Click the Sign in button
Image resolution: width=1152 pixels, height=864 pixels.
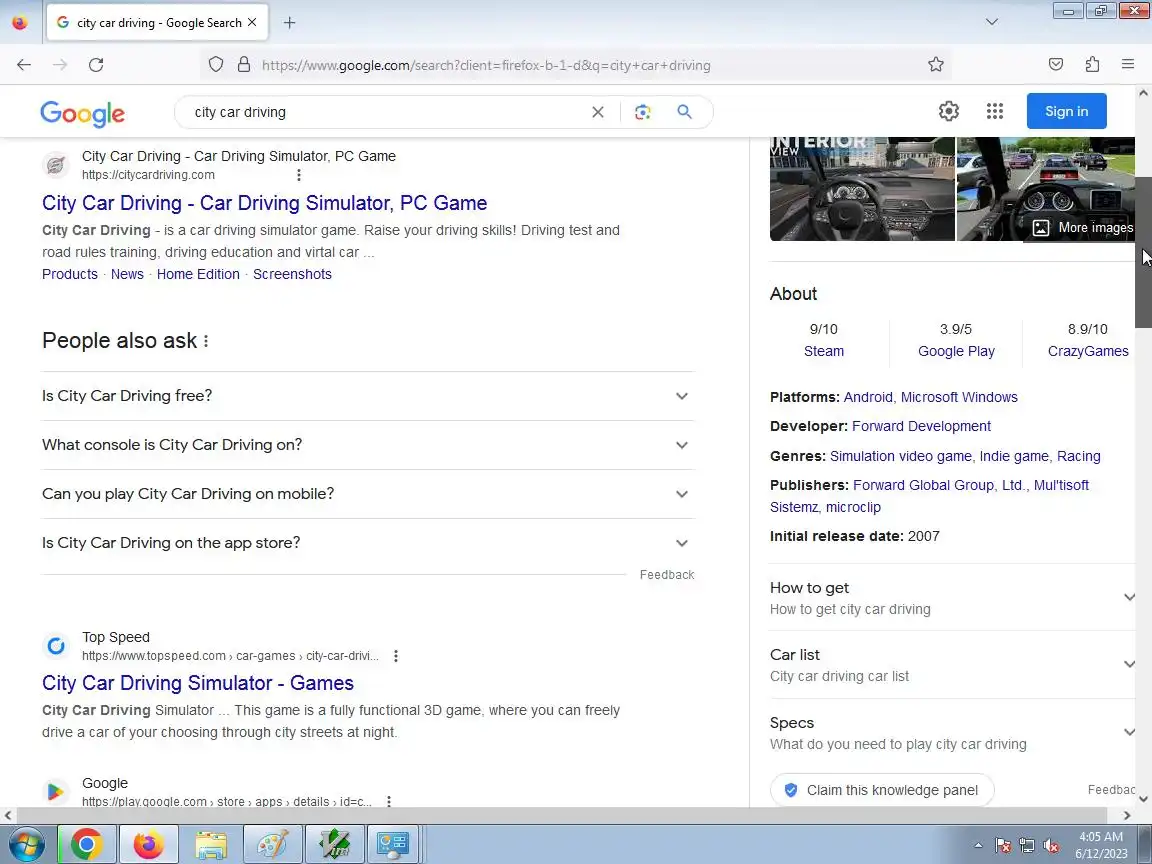tap(1066, 111)
